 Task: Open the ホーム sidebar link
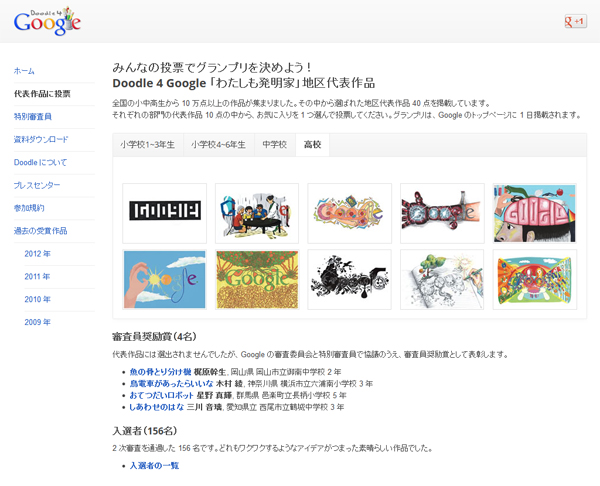(x=24, y=71)
